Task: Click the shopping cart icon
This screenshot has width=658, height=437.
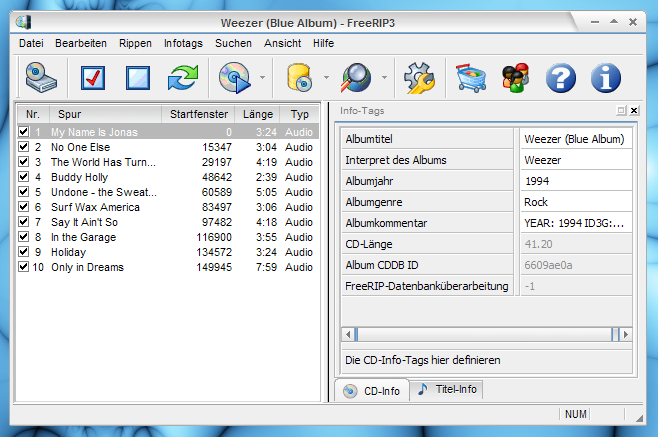Action: 471,78
